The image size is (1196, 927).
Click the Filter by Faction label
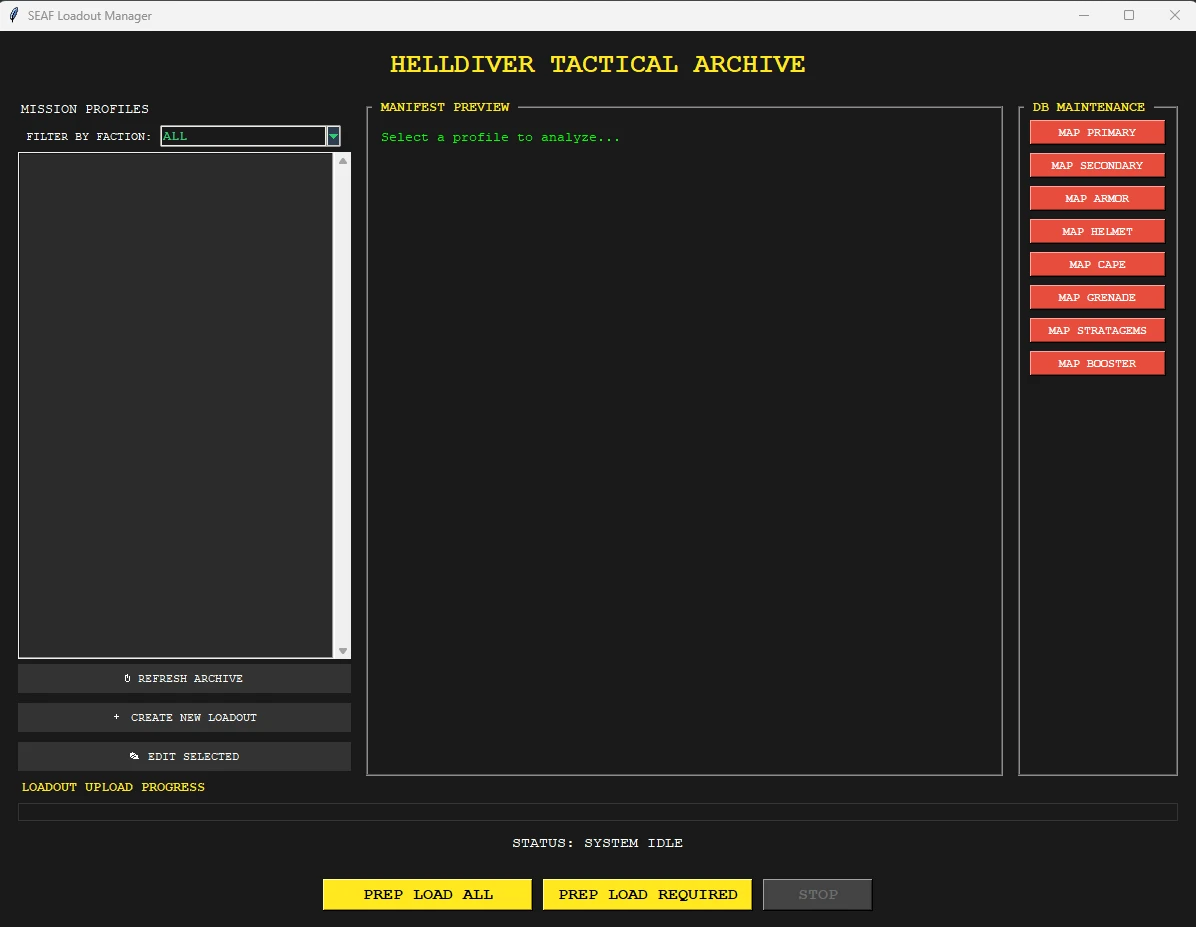pos(88,137)
